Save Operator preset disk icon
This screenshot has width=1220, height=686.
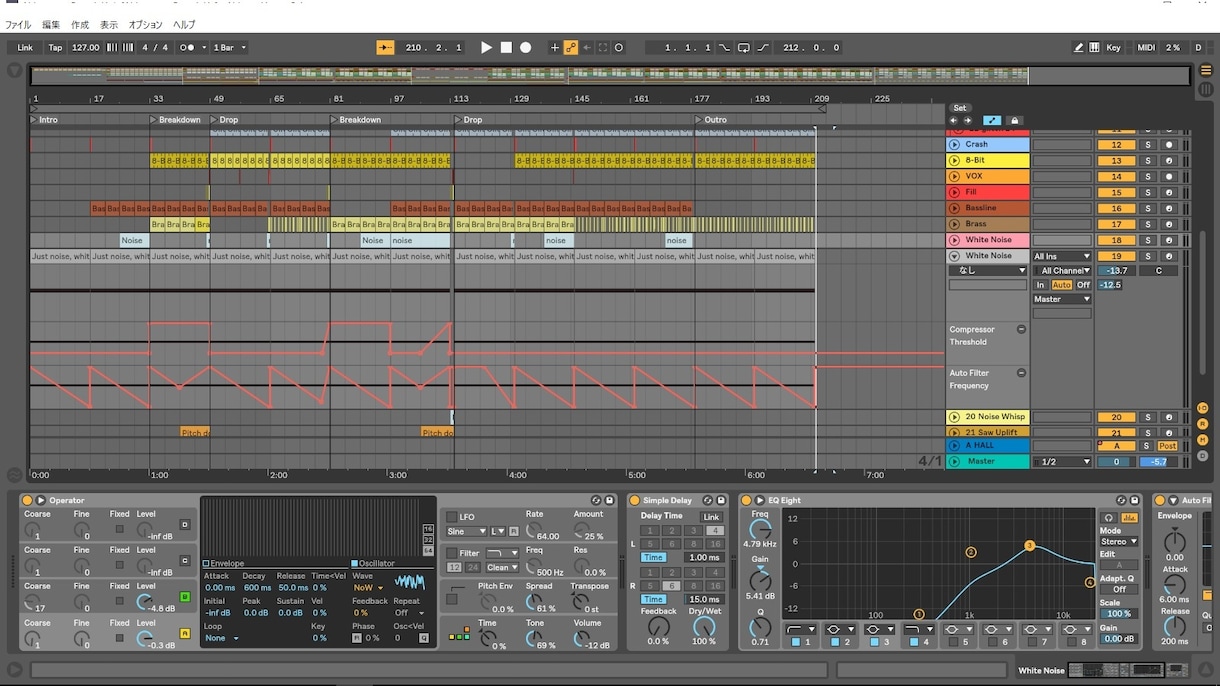609,500
